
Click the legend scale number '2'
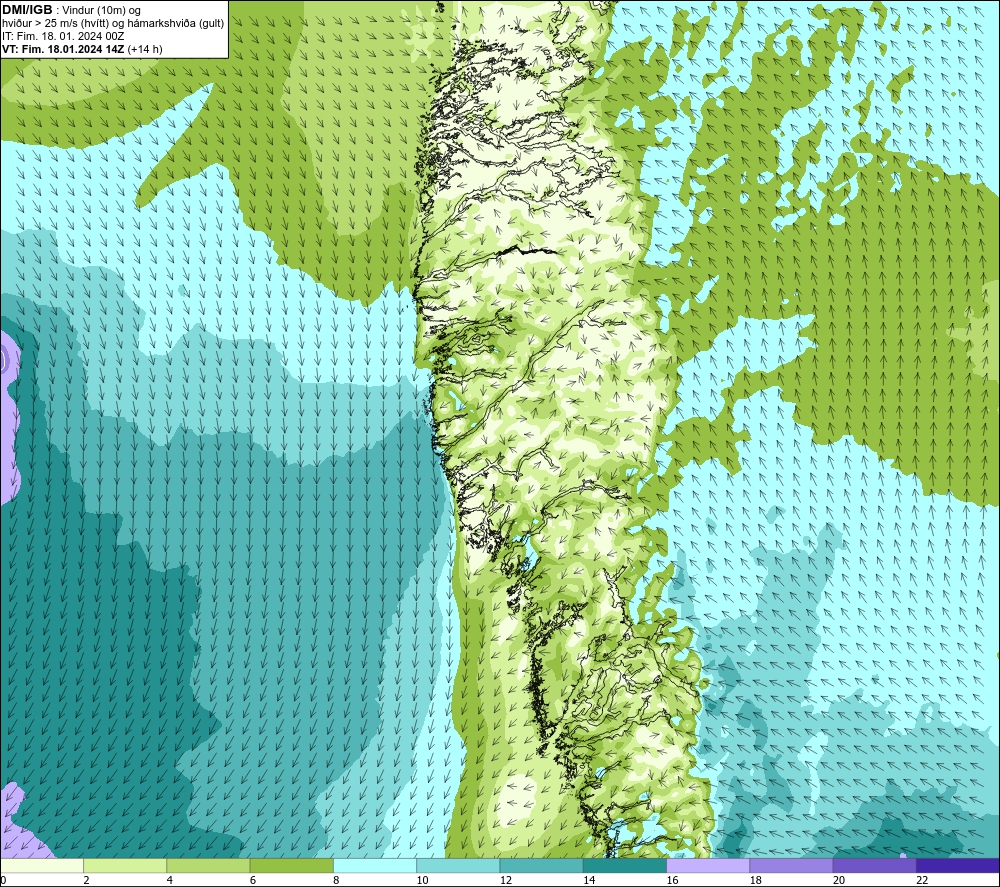pos(86,880)
